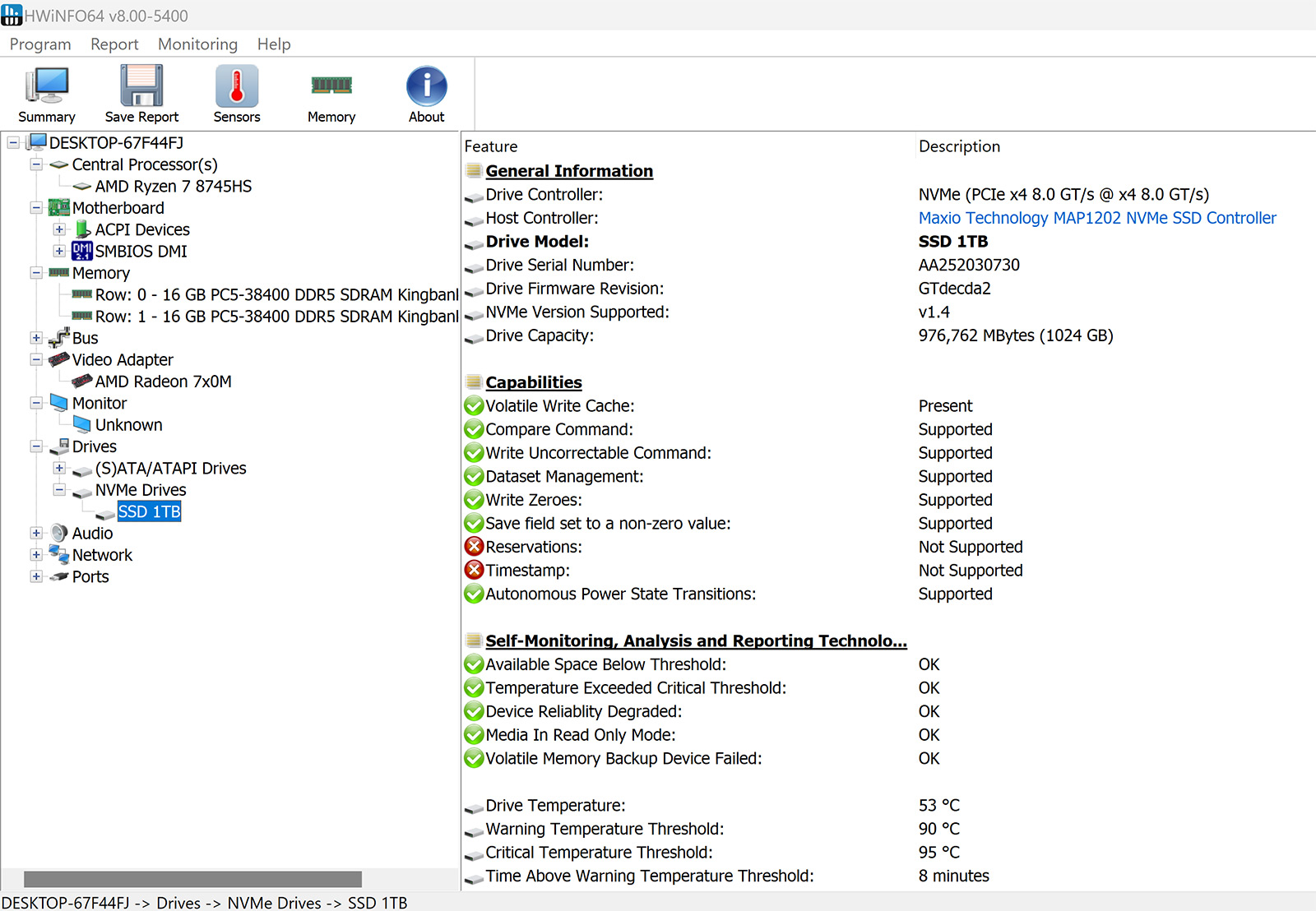Image resolution: width=1316 pixels, height=911 pixels.
Task: Expand the Audio tree node
Action: (x=36, y=533)
